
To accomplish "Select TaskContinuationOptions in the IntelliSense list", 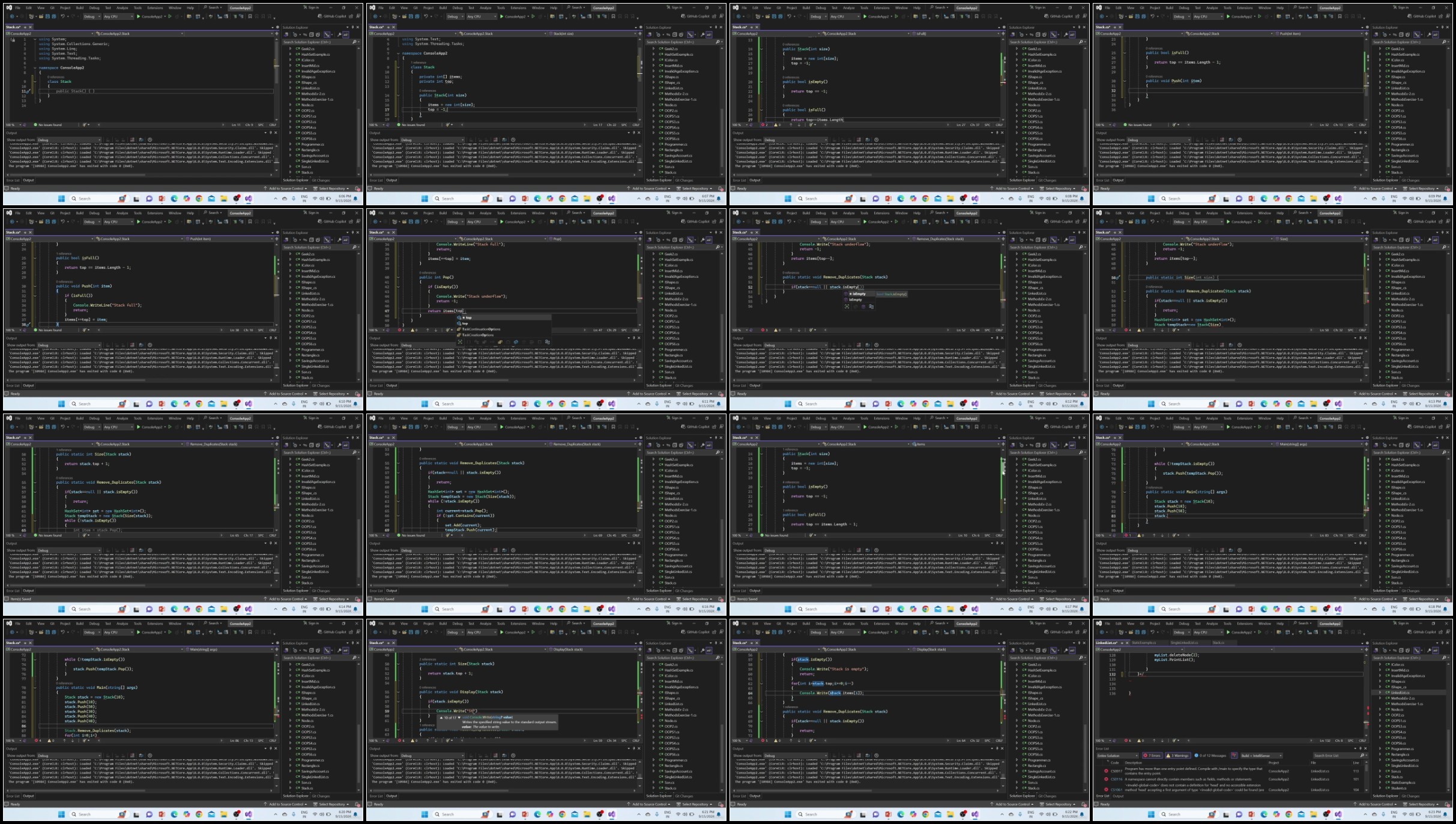I will [x=482, y=329].
